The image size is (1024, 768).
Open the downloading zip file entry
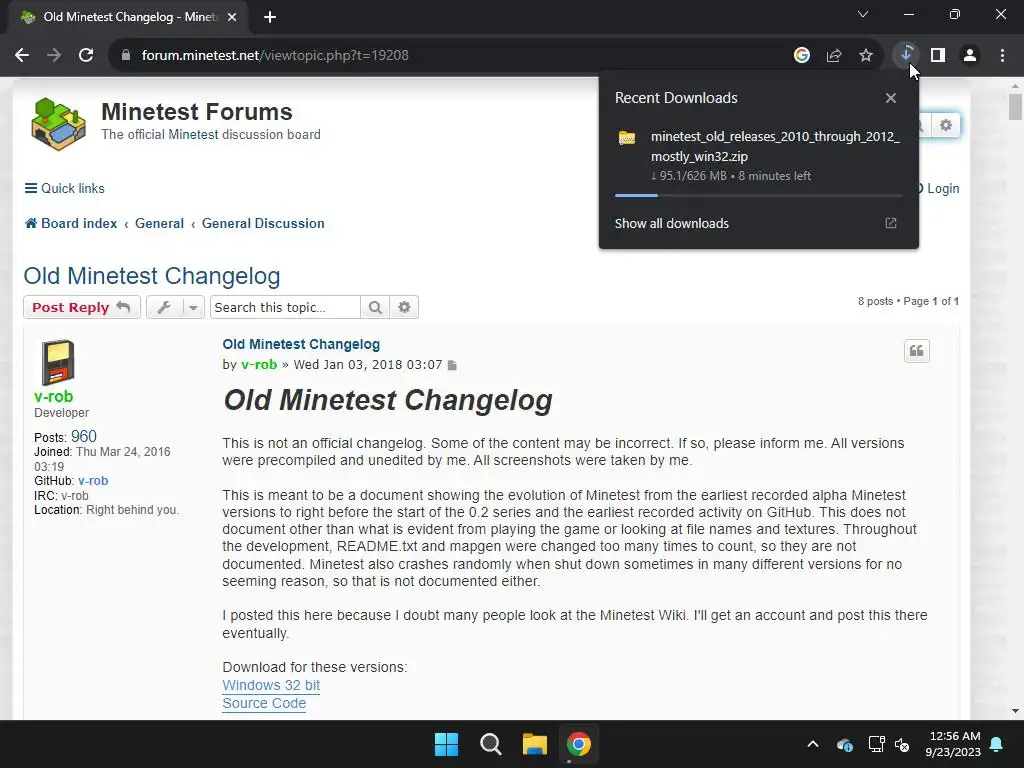[759, 155]
